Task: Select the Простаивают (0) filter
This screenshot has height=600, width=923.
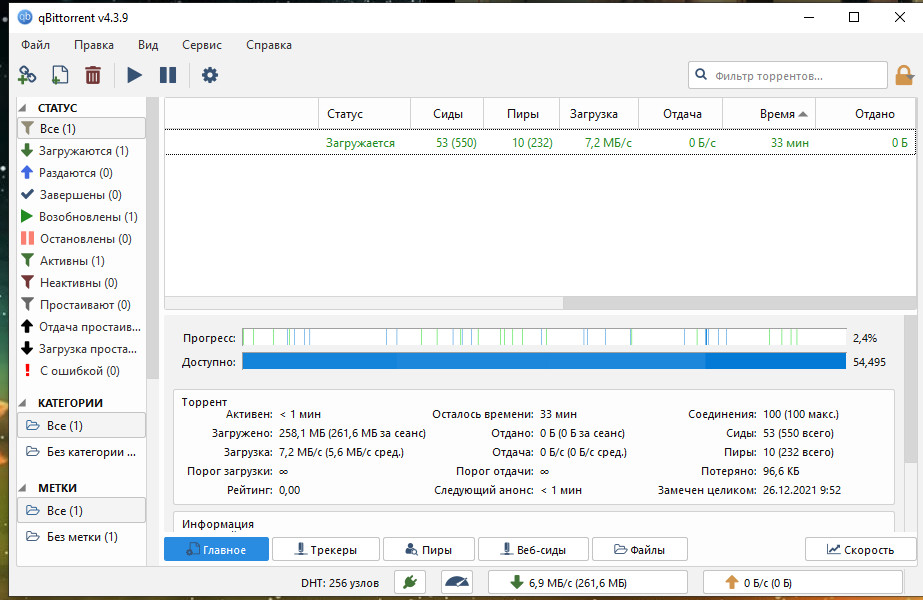Action: pyautogui.click(x=82, y=304)
